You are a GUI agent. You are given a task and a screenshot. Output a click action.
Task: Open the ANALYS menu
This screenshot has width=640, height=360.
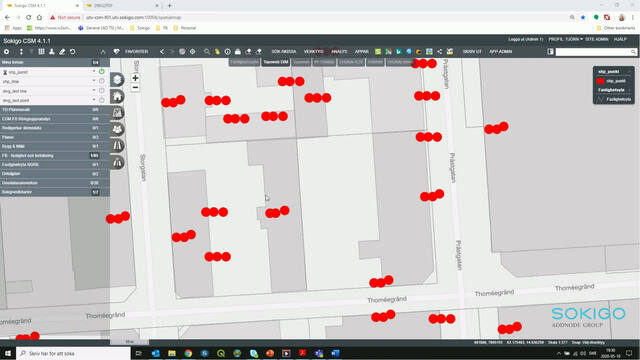(339, 52)
